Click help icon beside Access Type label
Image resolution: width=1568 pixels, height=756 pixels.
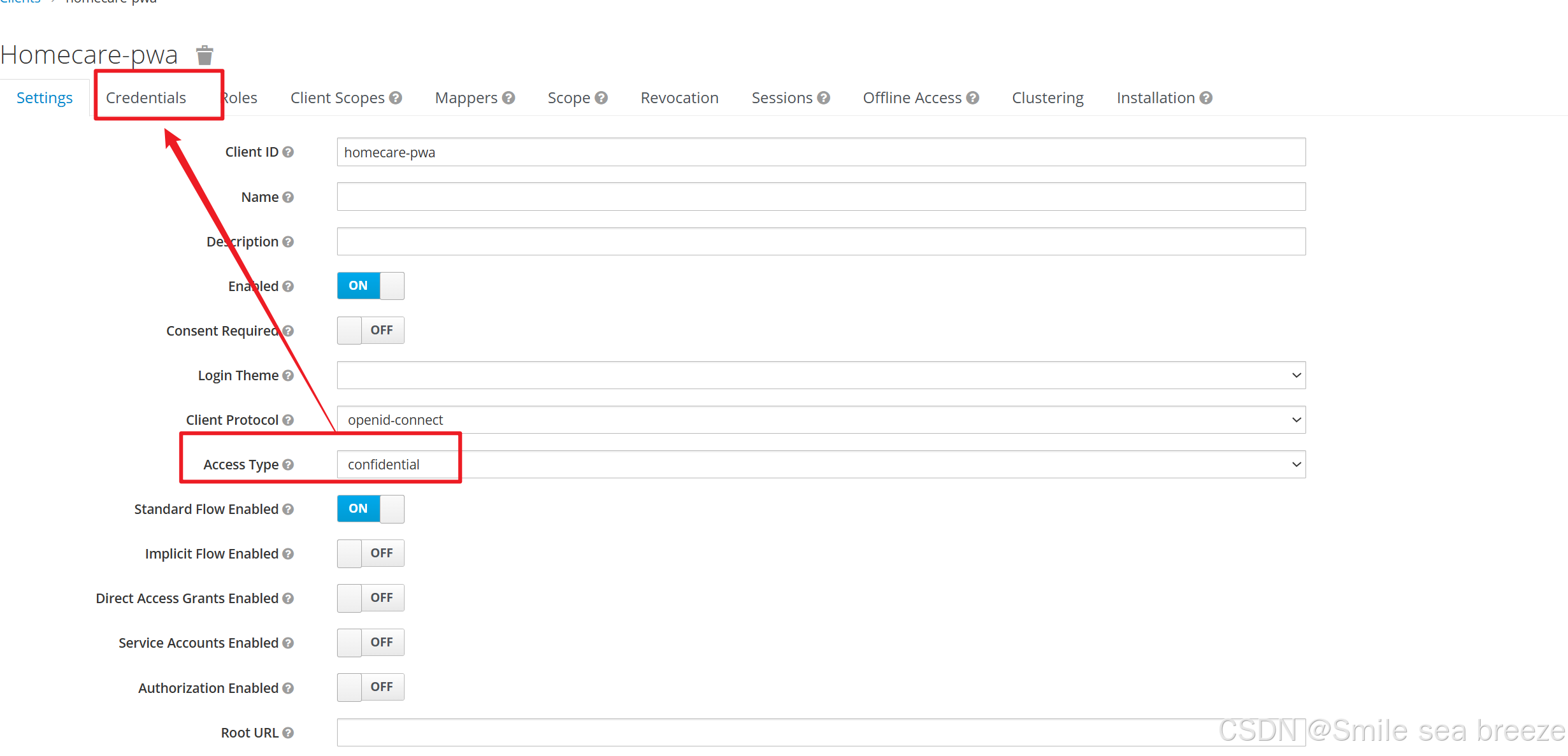click(x=288, y=465)
